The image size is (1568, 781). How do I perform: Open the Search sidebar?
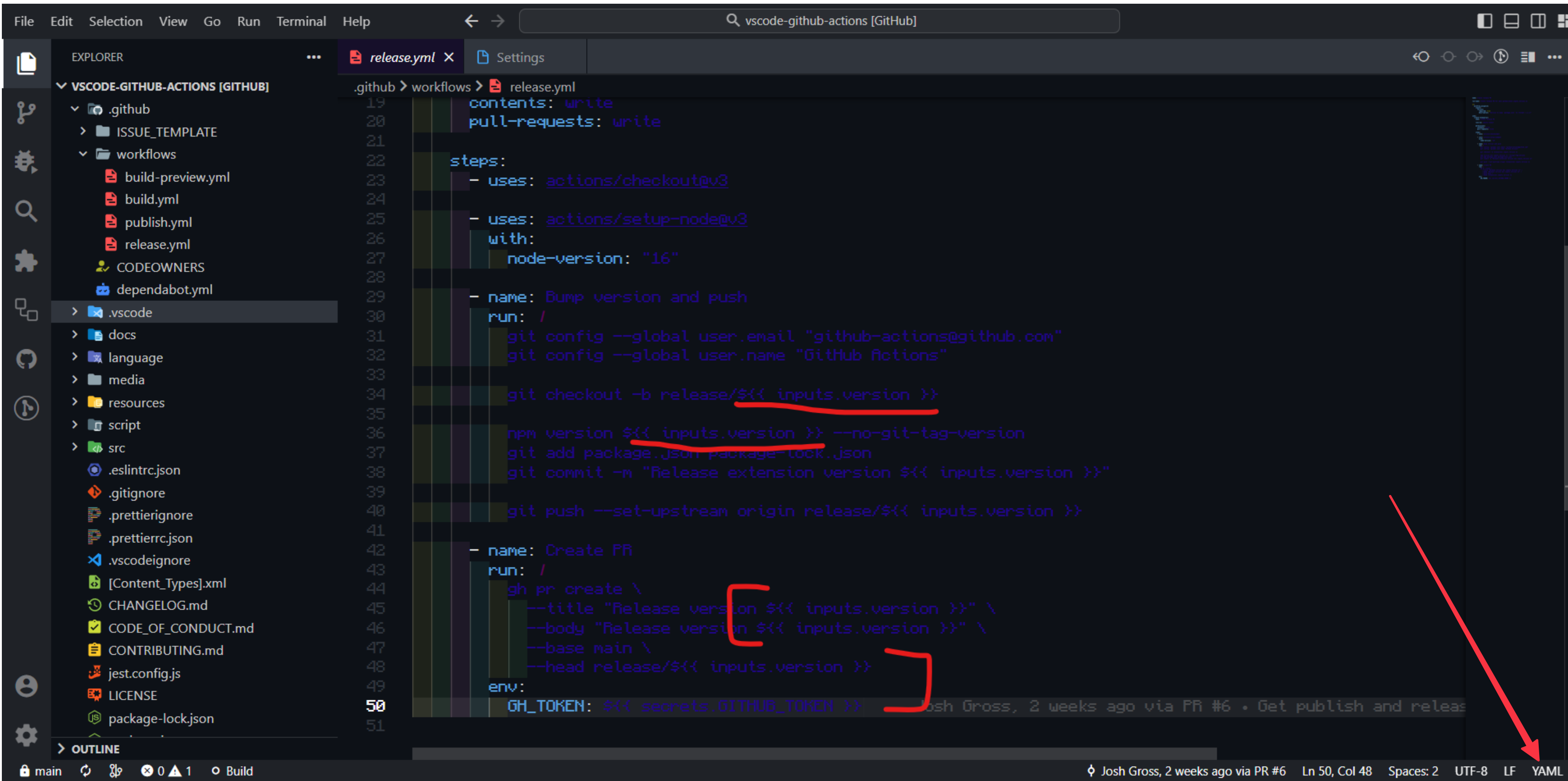(26, 211)
